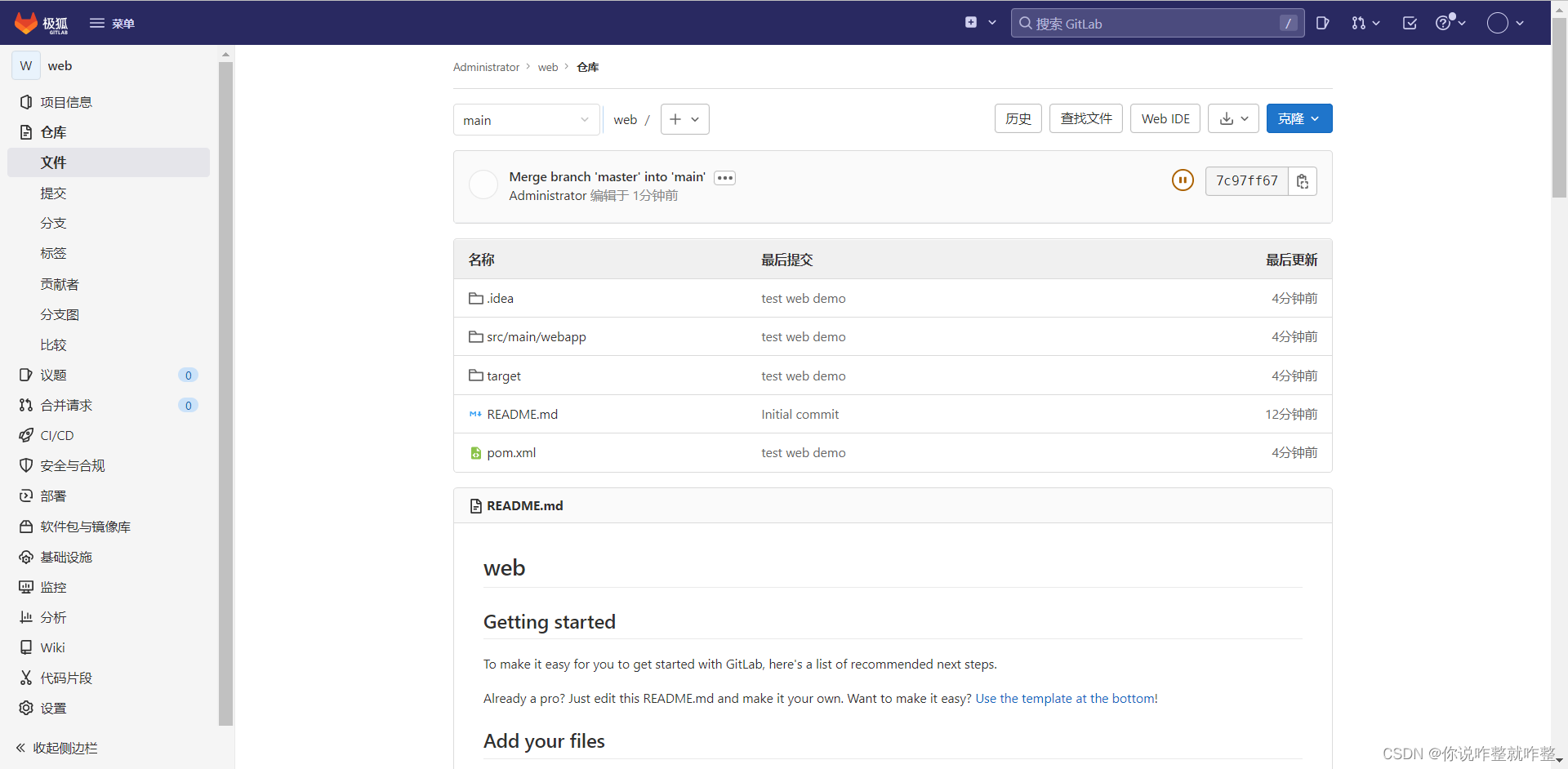Viewport: 1568px width, 769px height.
Task: Click the 历史 history button
Action: [x=1018, y=118]
